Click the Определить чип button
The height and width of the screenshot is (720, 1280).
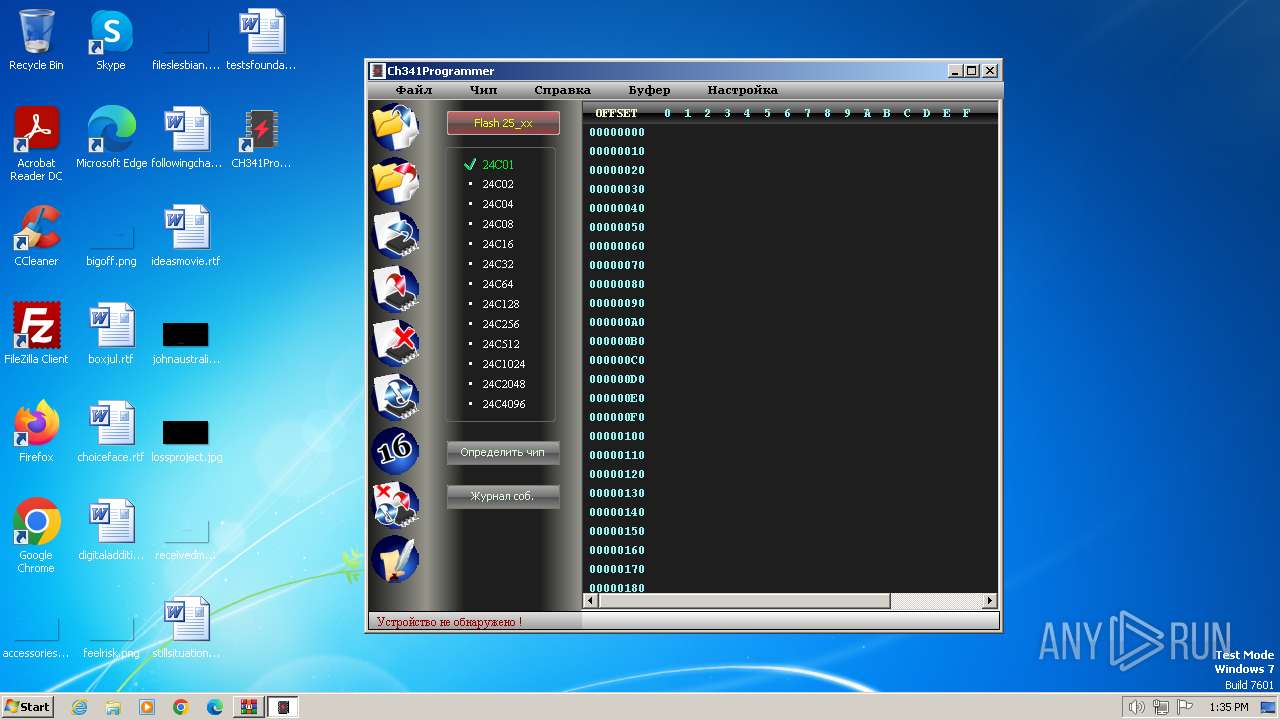pos(503,453)
